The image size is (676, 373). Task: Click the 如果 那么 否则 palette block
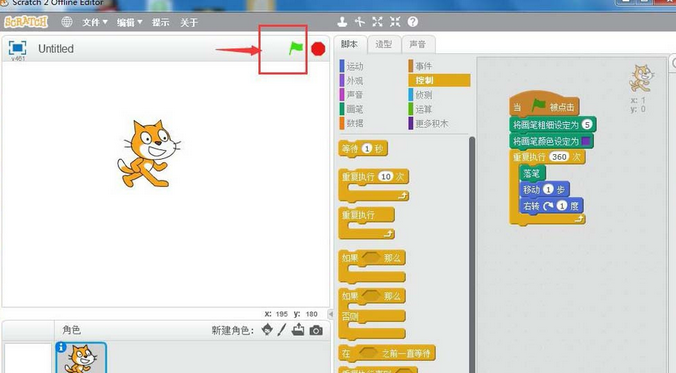[x=372, y=313]
